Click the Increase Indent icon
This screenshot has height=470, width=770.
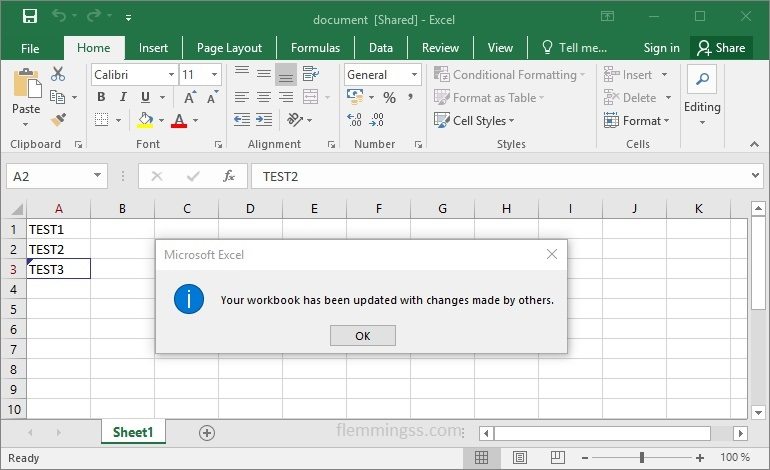click(x=264, y=119)
